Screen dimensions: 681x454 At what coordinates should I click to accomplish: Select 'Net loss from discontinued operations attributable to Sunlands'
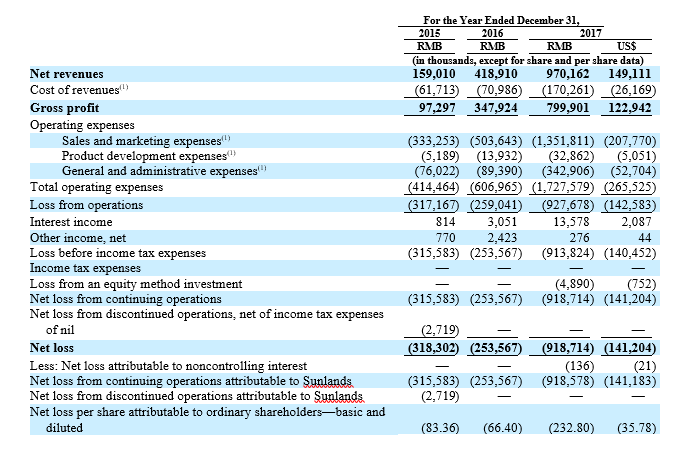pos(196,397)
